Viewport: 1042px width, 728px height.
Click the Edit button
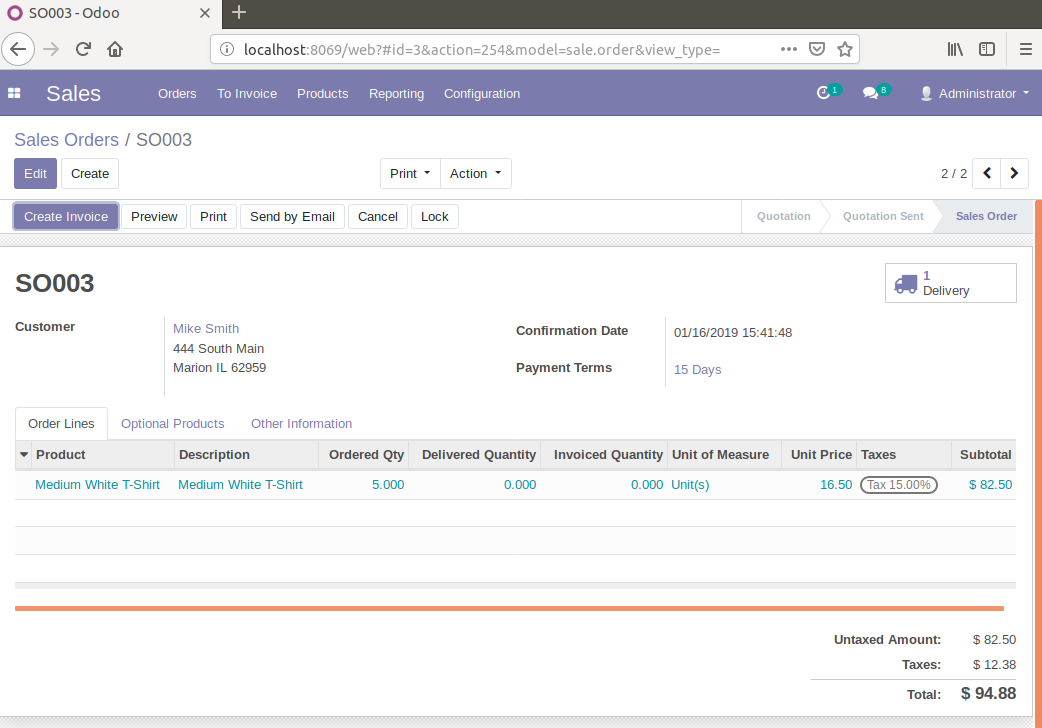(35, 174)
